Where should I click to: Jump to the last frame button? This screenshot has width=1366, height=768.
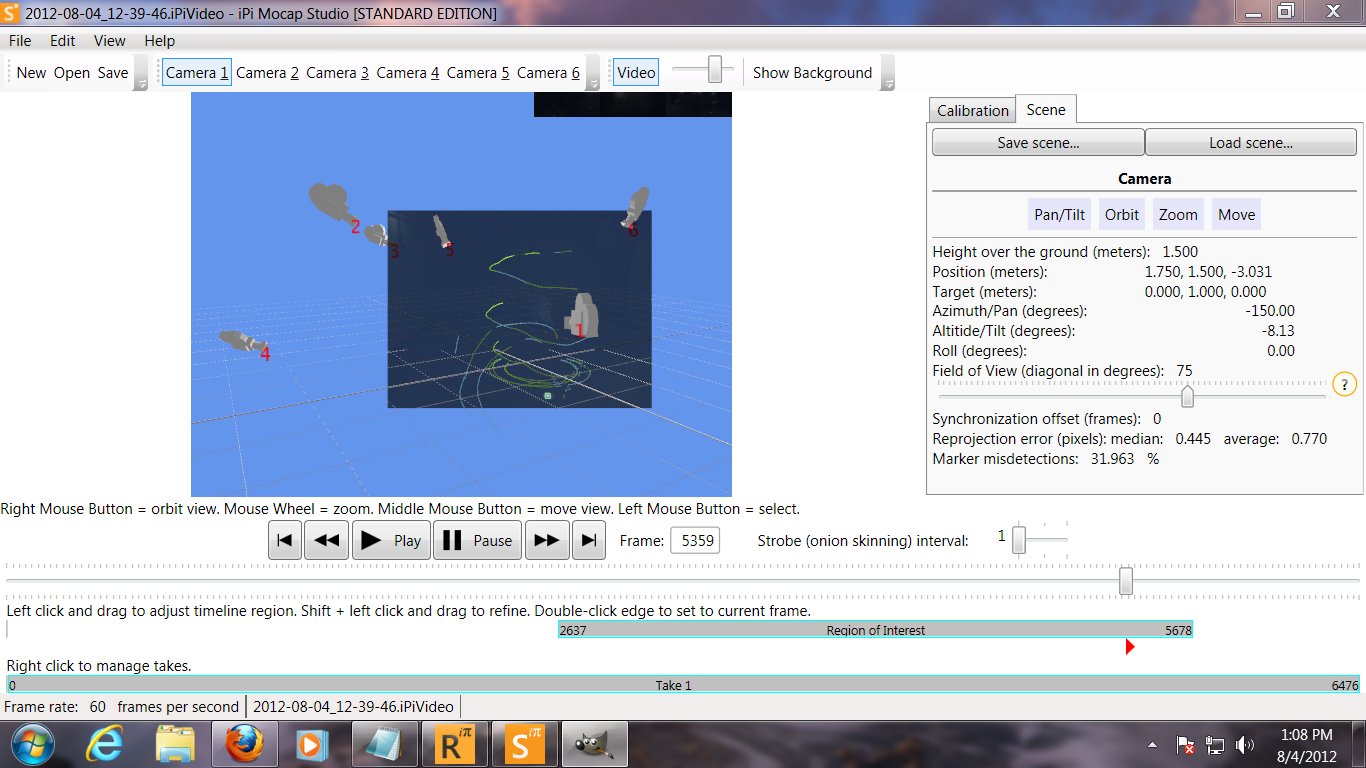tap(589, 540)
